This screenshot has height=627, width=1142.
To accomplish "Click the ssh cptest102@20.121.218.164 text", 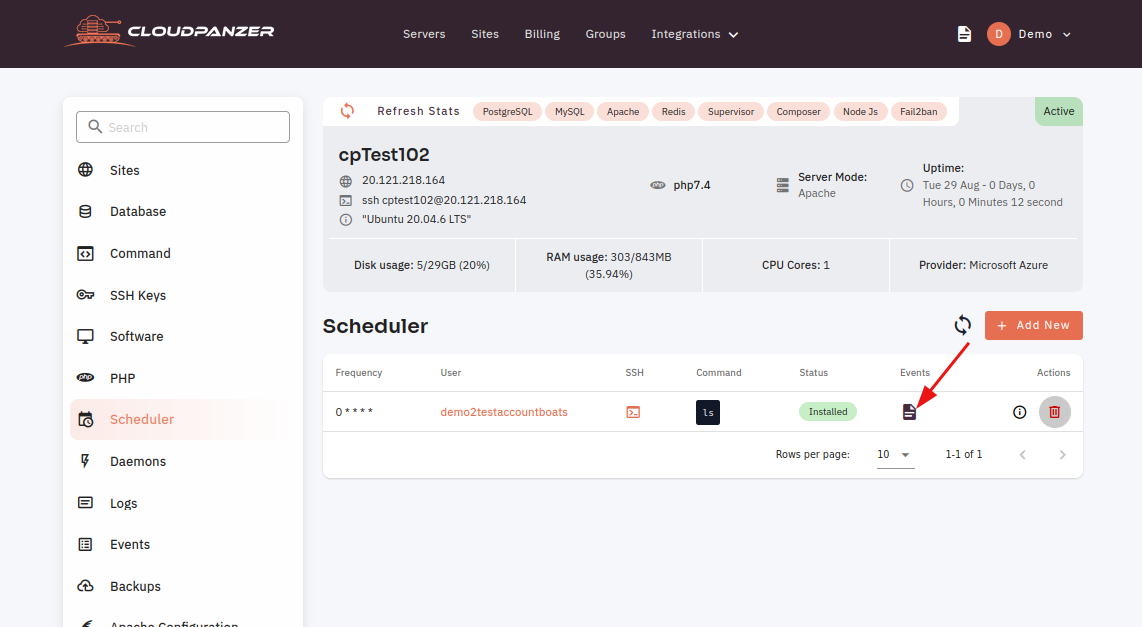I will [x=444, y=200].
